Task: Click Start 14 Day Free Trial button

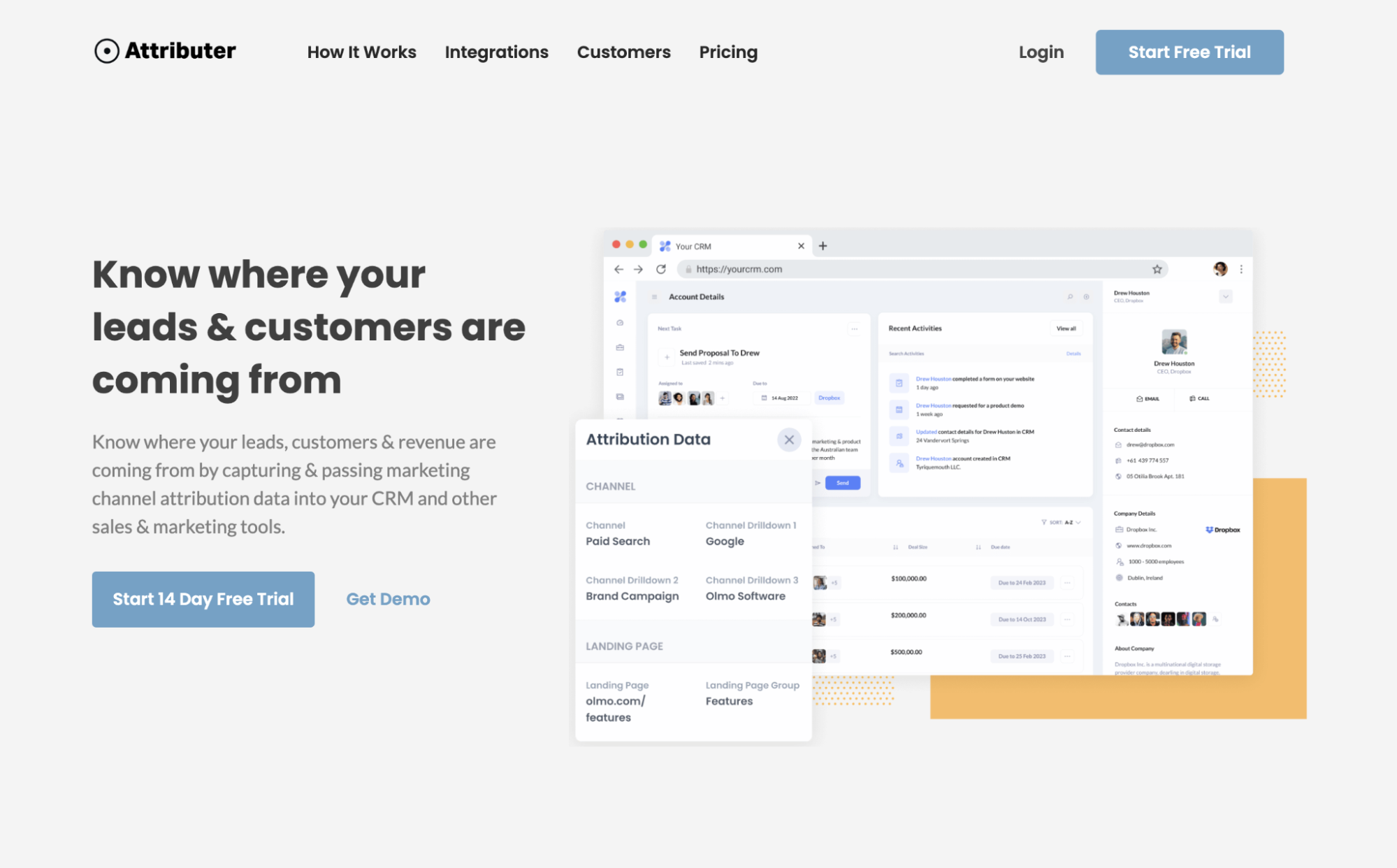Action: 203,599
